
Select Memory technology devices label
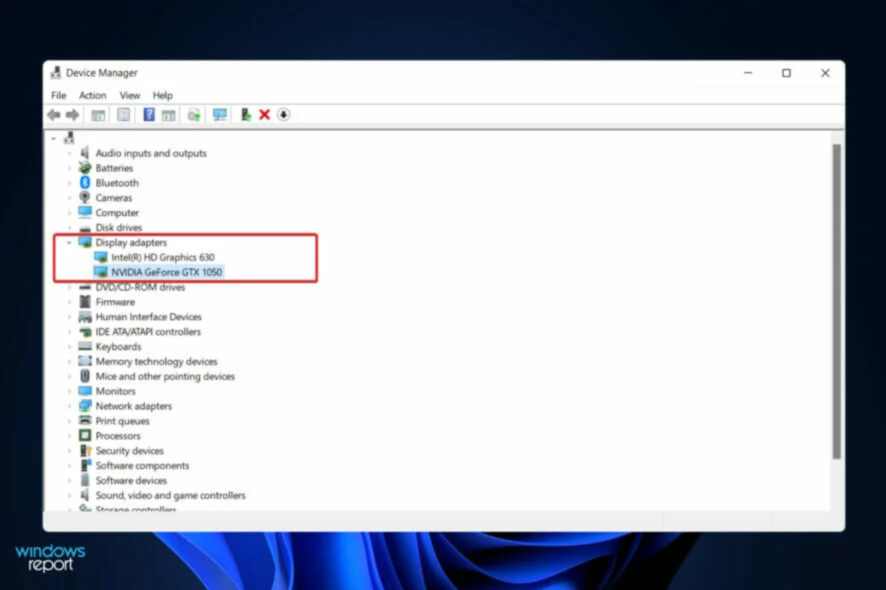coord(157,361)
